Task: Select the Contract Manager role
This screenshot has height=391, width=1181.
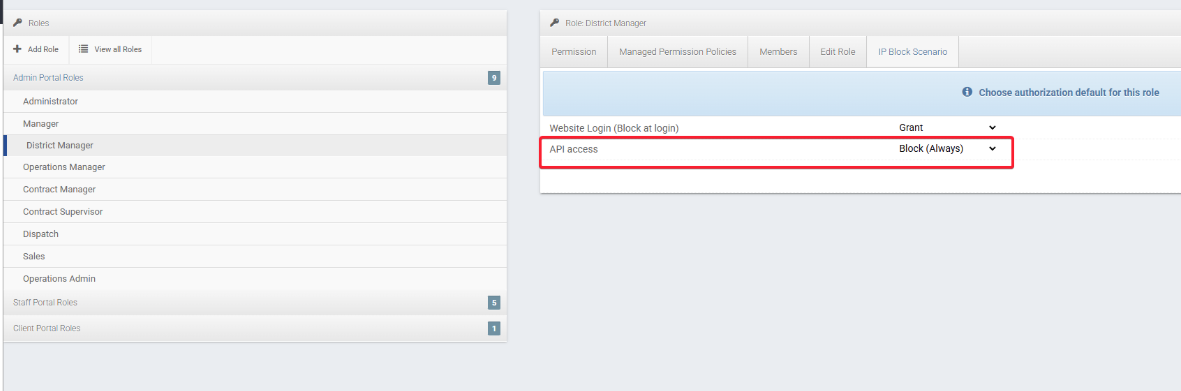Action: click(255, 189)
